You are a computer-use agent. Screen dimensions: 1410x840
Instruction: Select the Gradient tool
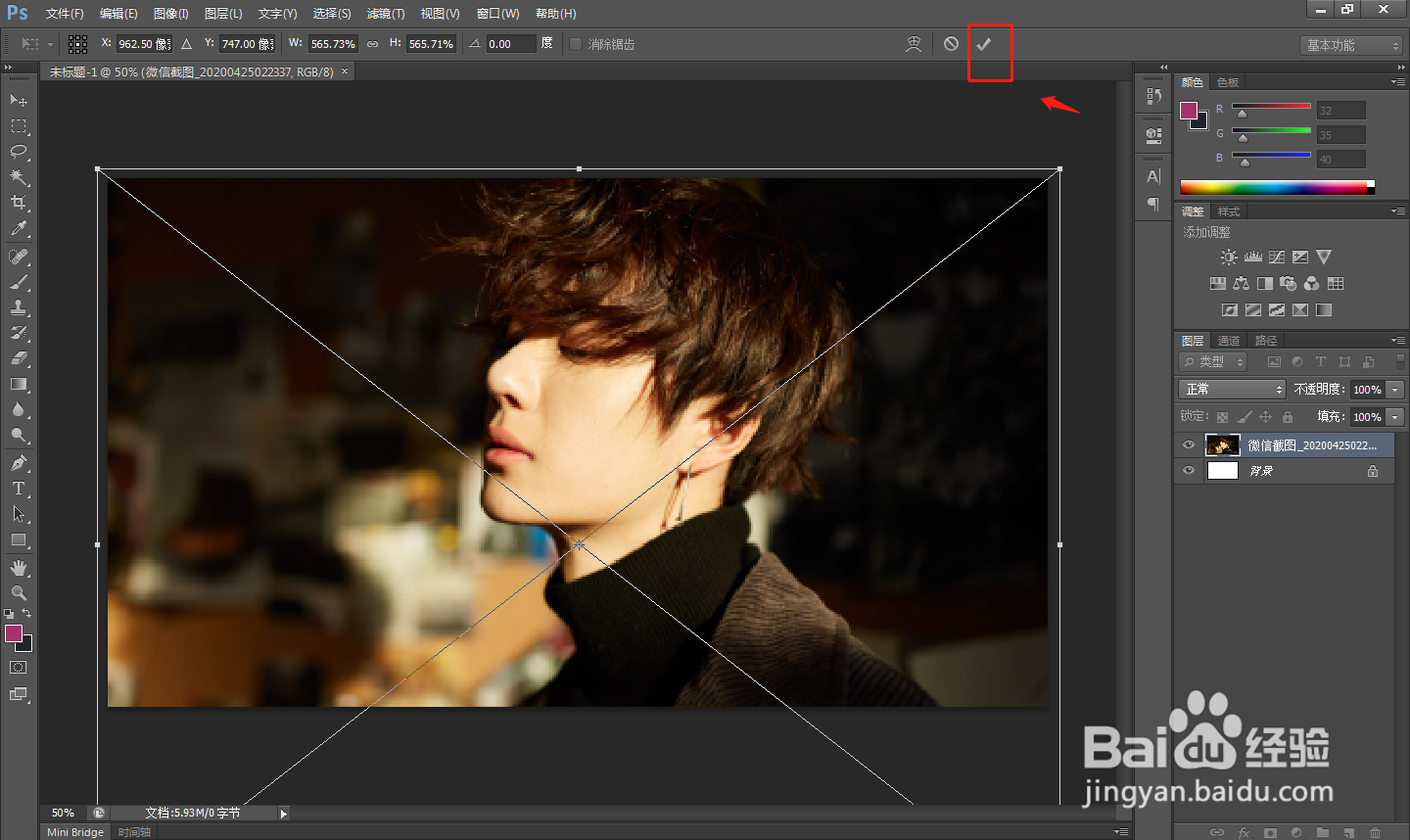(x=19, y=384)
